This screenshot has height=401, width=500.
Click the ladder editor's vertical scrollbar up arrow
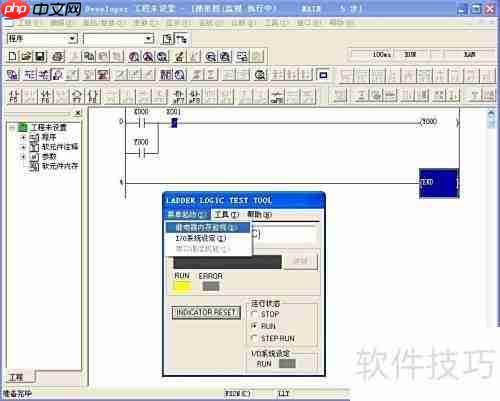(x=491, y=114)
